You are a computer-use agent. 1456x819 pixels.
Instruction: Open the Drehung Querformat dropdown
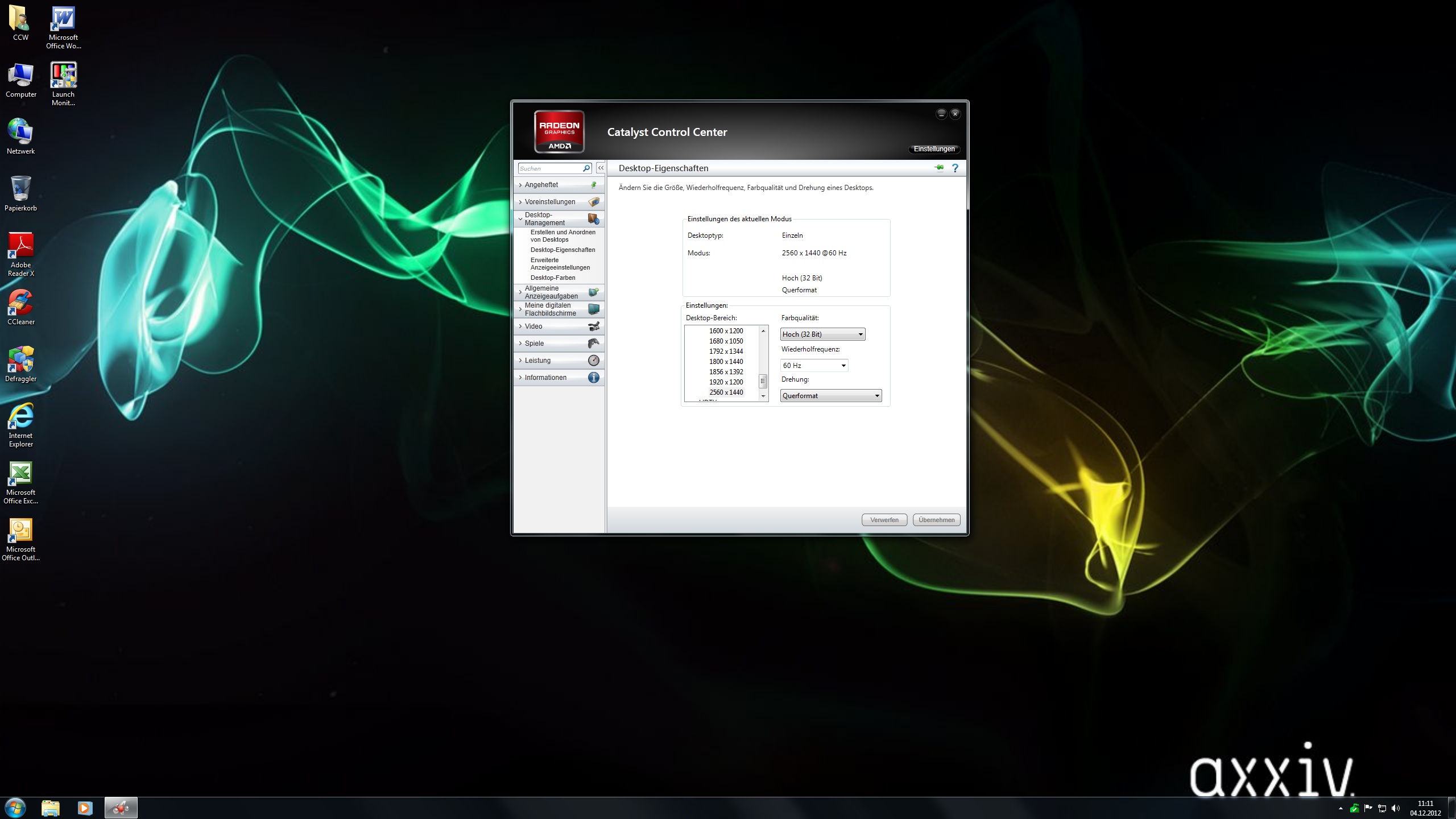pos(830,396)
